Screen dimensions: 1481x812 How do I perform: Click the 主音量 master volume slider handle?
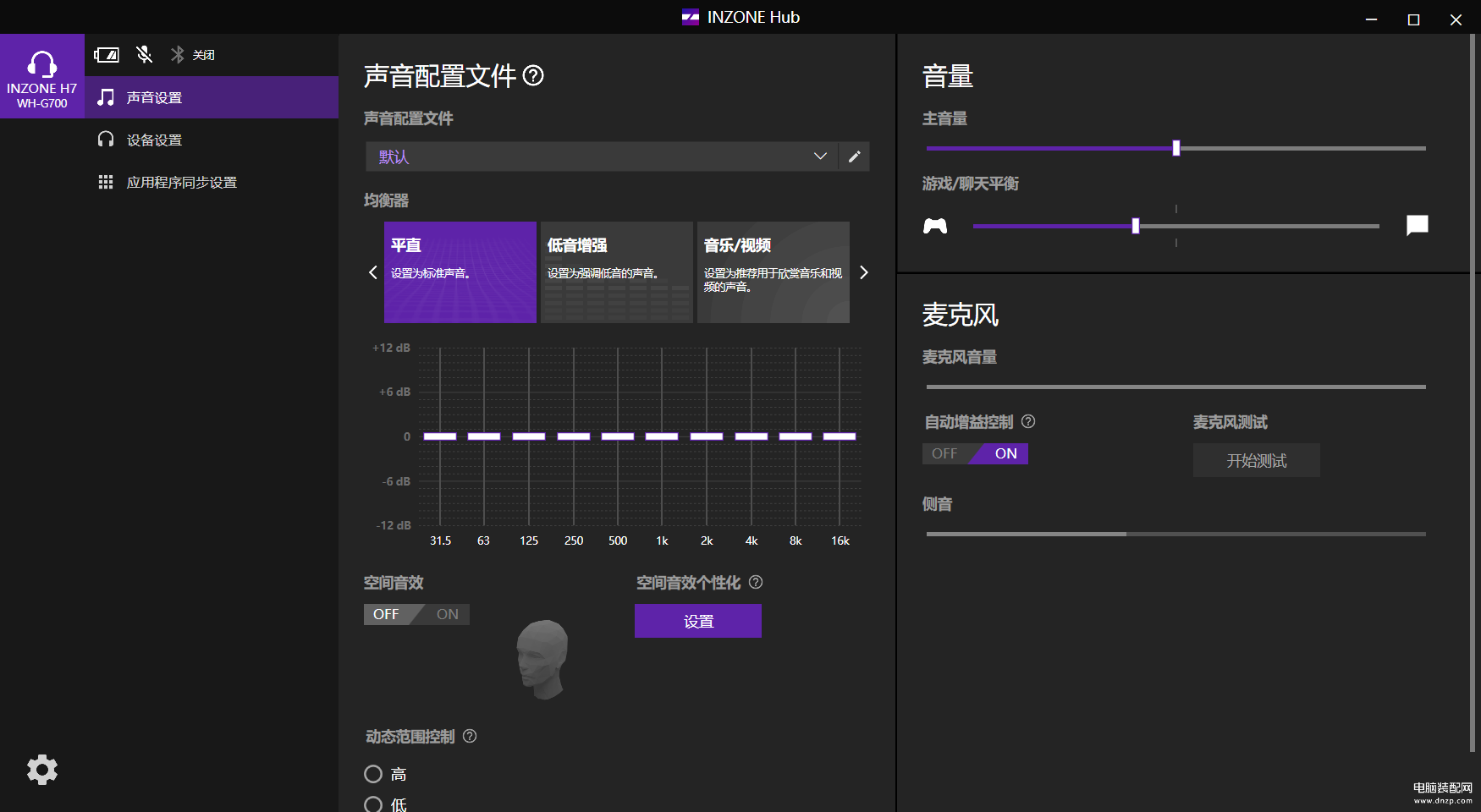click(x=1176, y=148)
